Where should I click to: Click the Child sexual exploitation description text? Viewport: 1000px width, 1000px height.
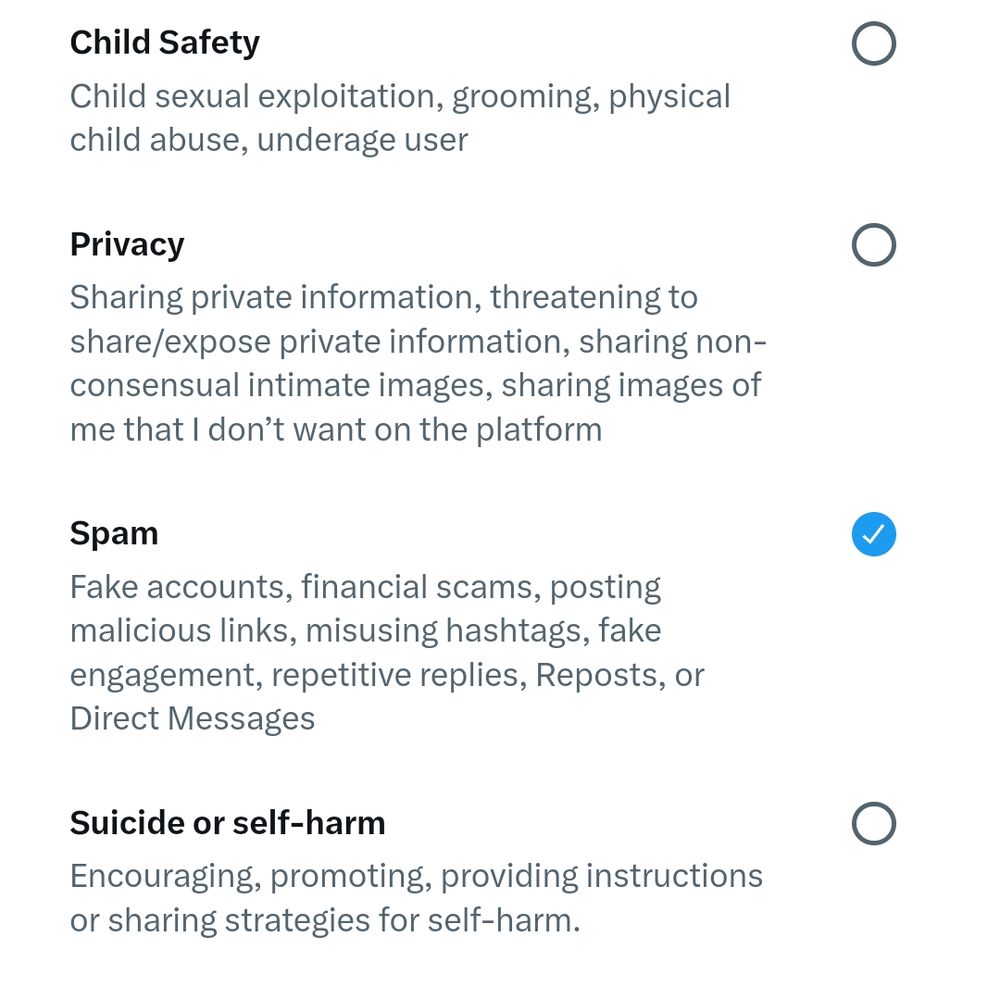tap(400, 97)
